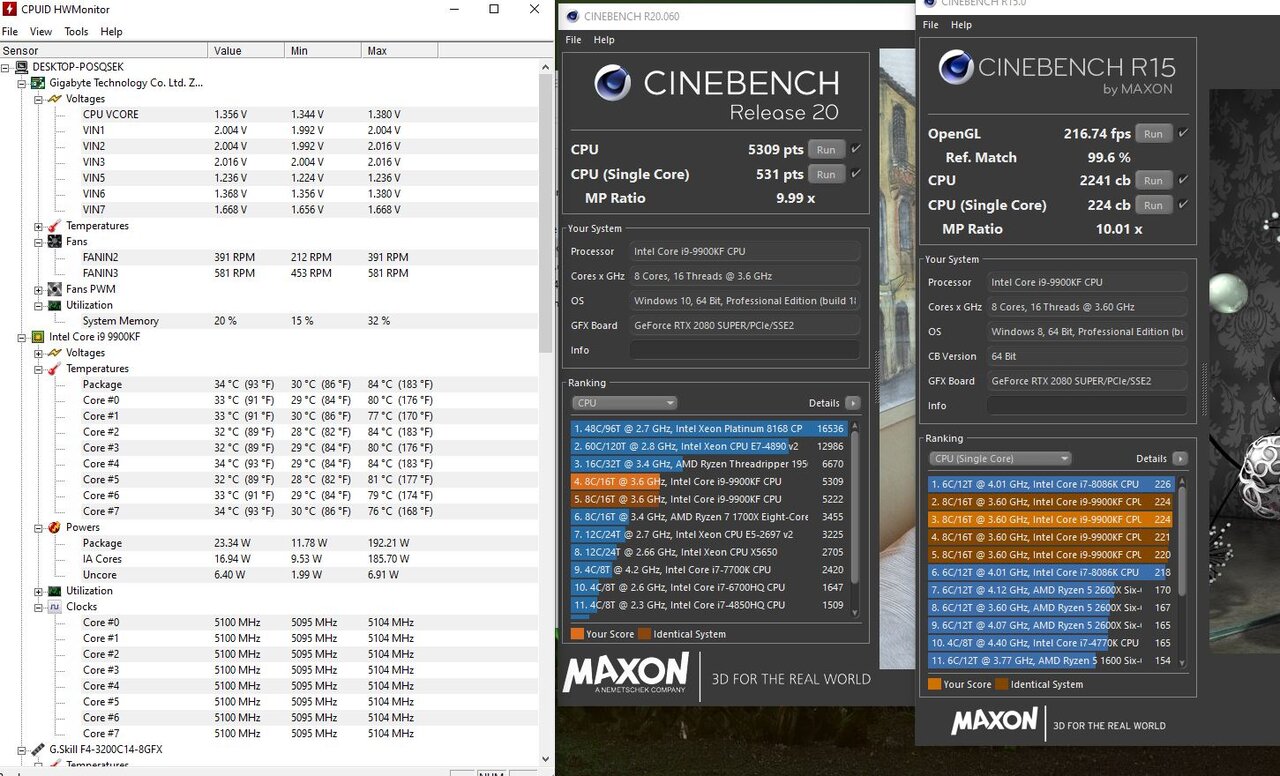Open File menu in HWMonitor
This screenshot has width=1280, height=776.
10,31
